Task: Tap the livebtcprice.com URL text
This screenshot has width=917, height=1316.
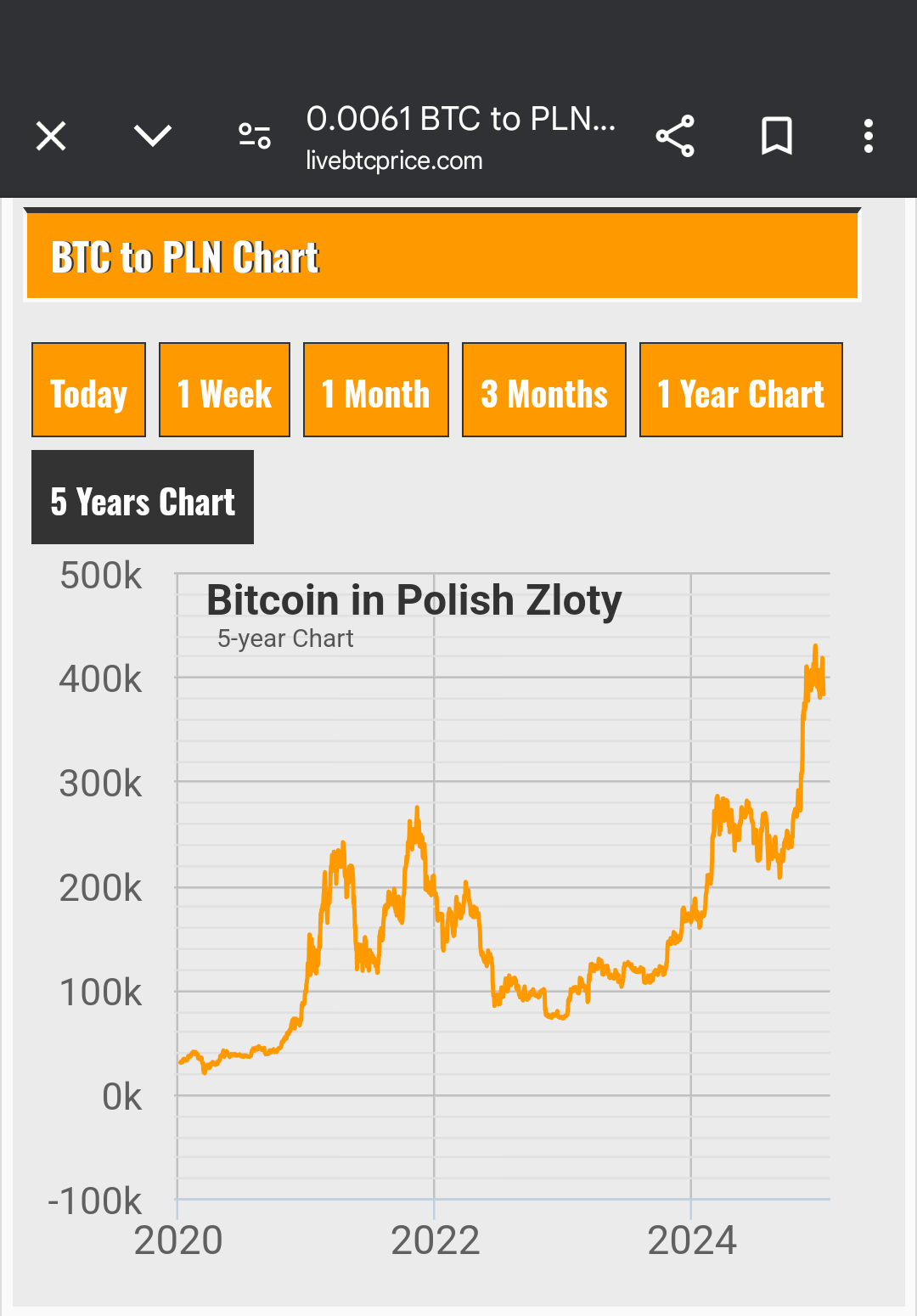Action: tap(394, 160)
